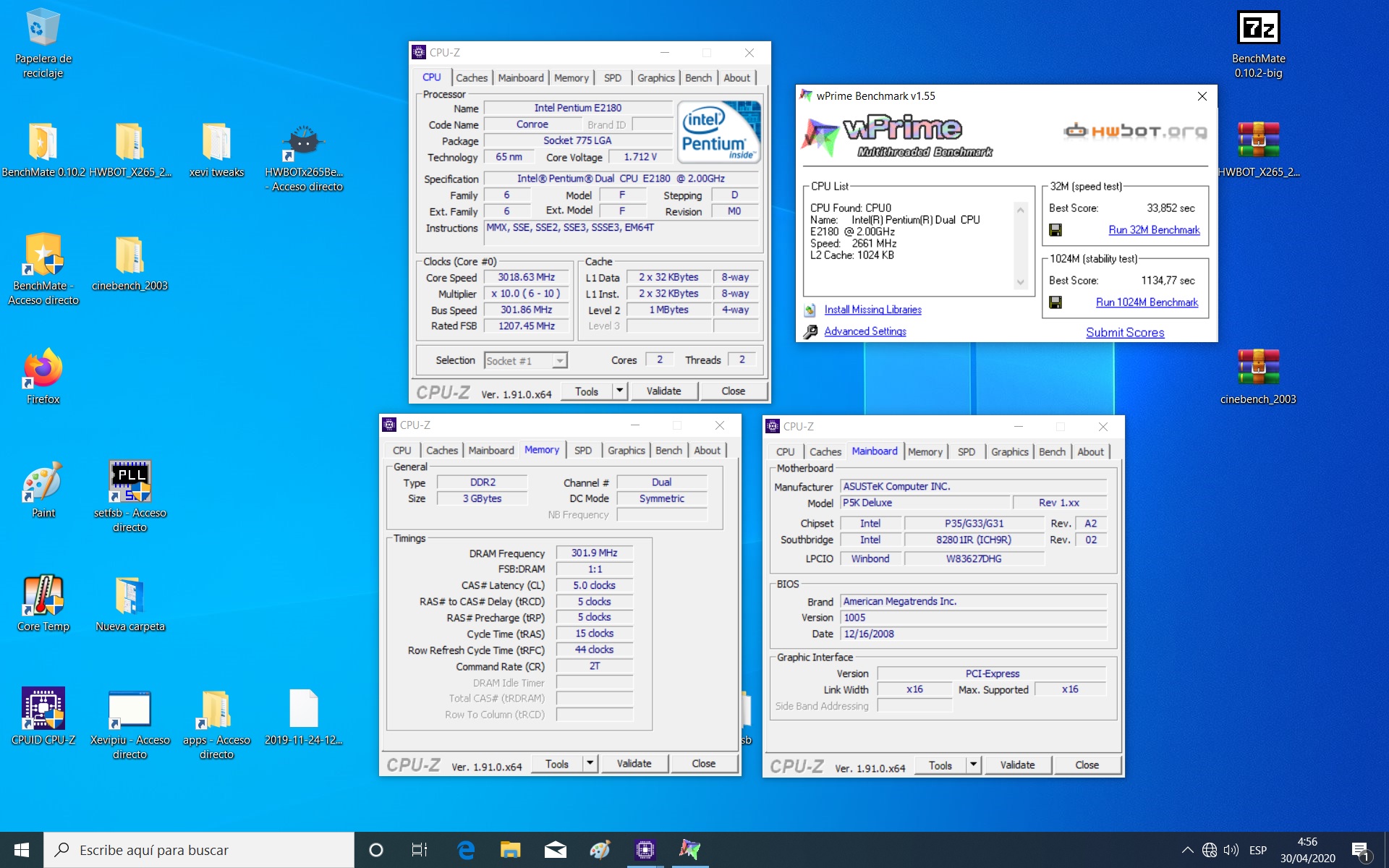
Task: Open Cortana circle on taskbar
Action: [375, 850]
